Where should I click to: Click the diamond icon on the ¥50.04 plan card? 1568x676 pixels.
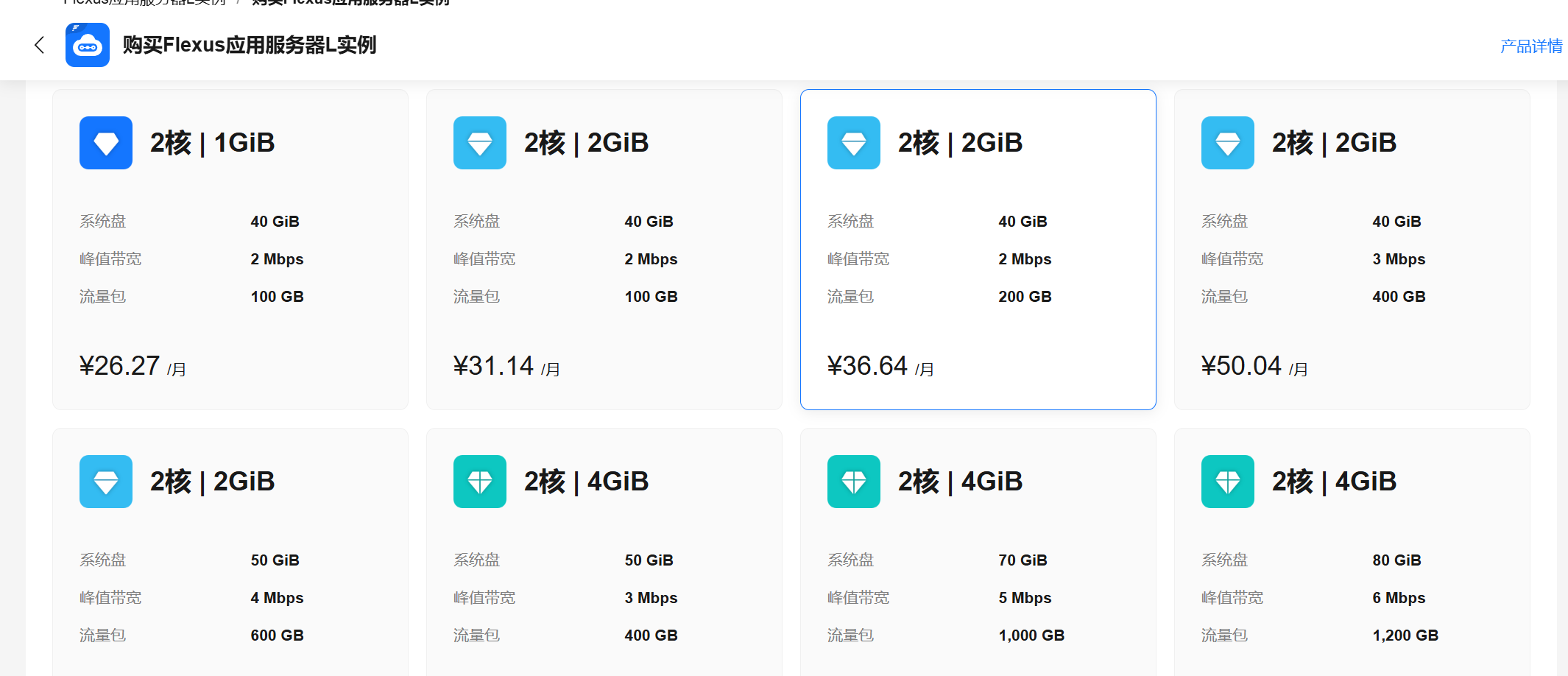[1228, 143]
